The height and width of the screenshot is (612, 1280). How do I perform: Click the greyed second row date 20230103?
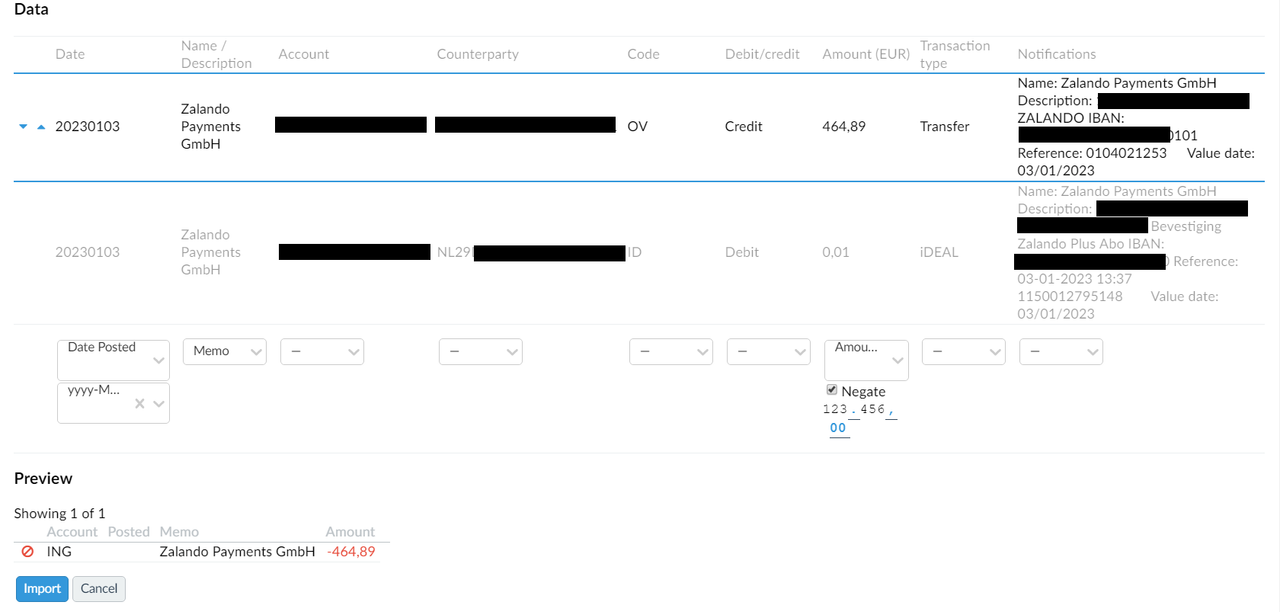click(x=87, y=252)
